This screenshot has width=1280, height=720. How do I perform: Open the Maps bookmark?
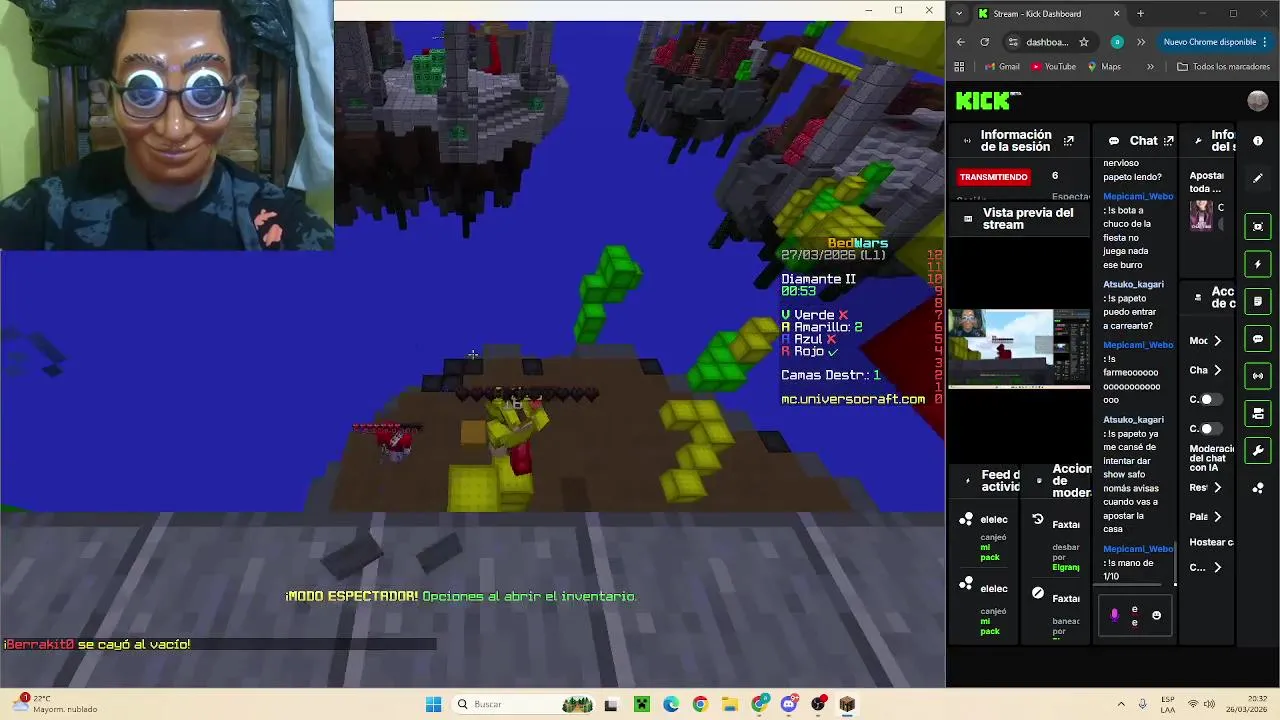click(1103, 67)
